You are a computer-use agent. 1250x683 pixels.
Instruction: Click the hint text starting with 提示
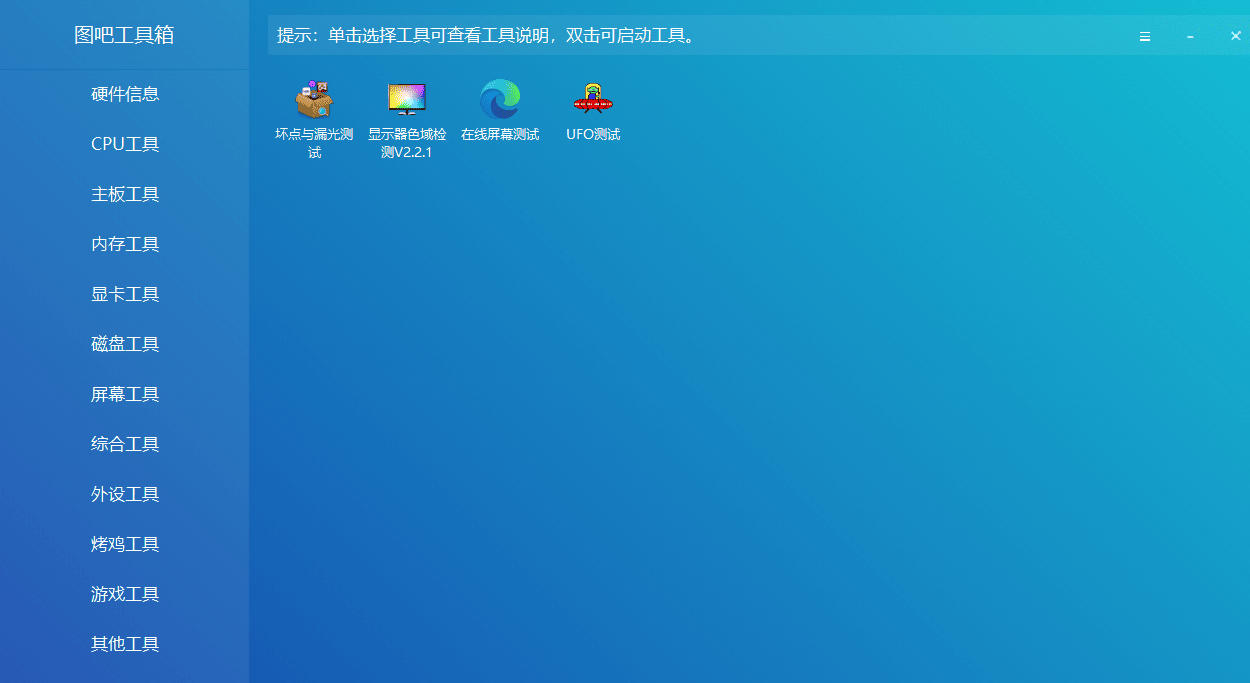(x=486, y=36)
